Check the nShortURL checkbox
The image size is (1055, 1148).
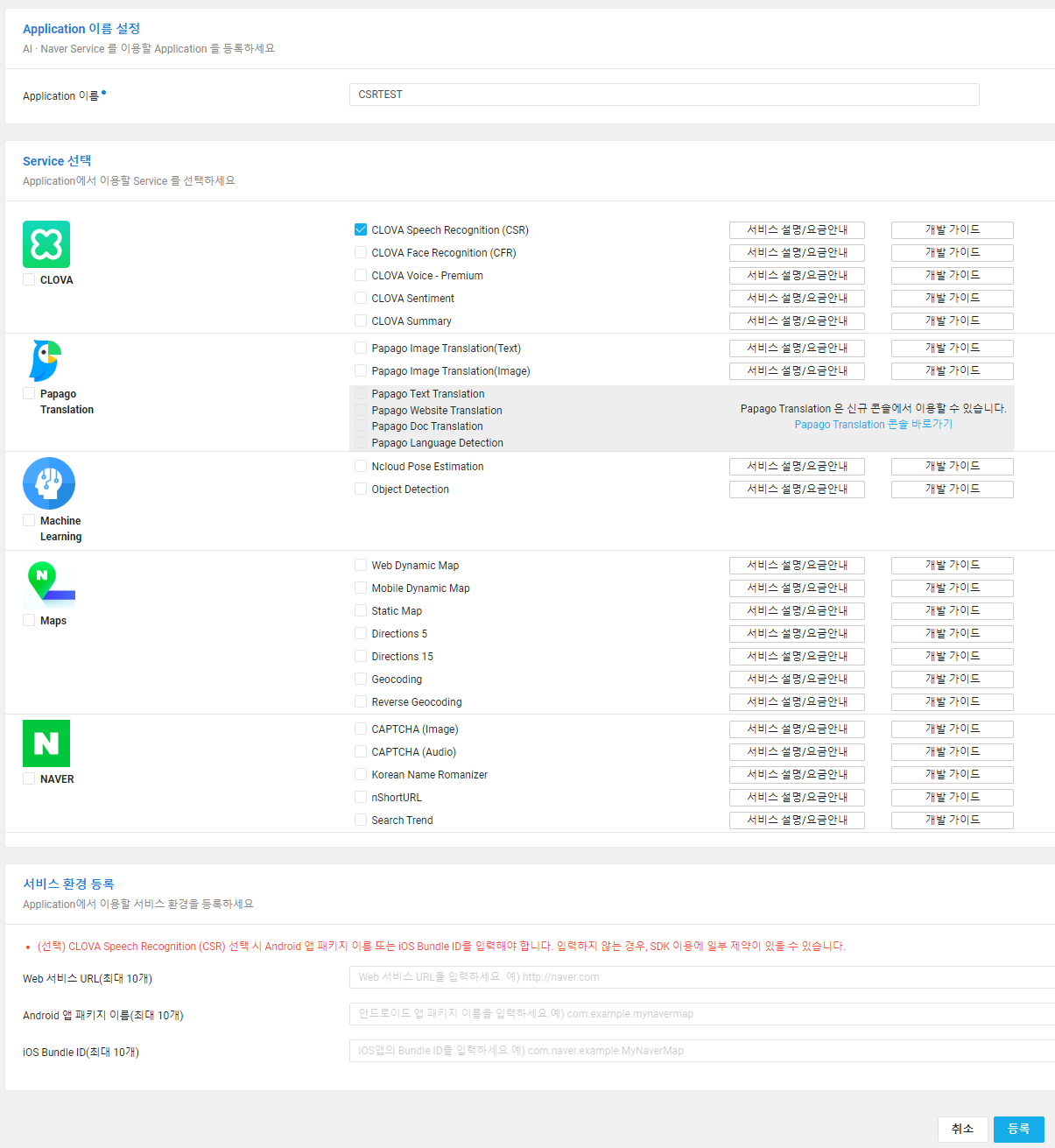coord(361,797)
